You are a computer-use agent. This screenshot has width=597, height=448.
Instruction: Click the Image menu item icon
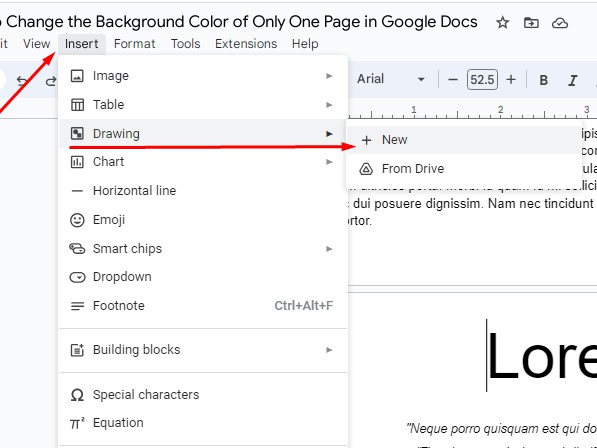(77, 76)
